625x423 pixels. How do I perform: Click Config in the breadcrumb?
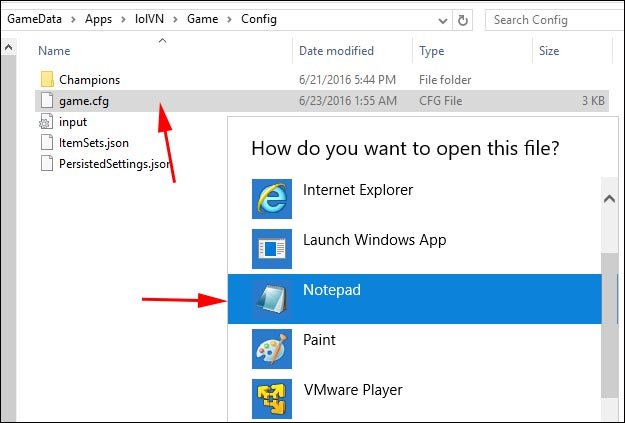tap(259, 19)
